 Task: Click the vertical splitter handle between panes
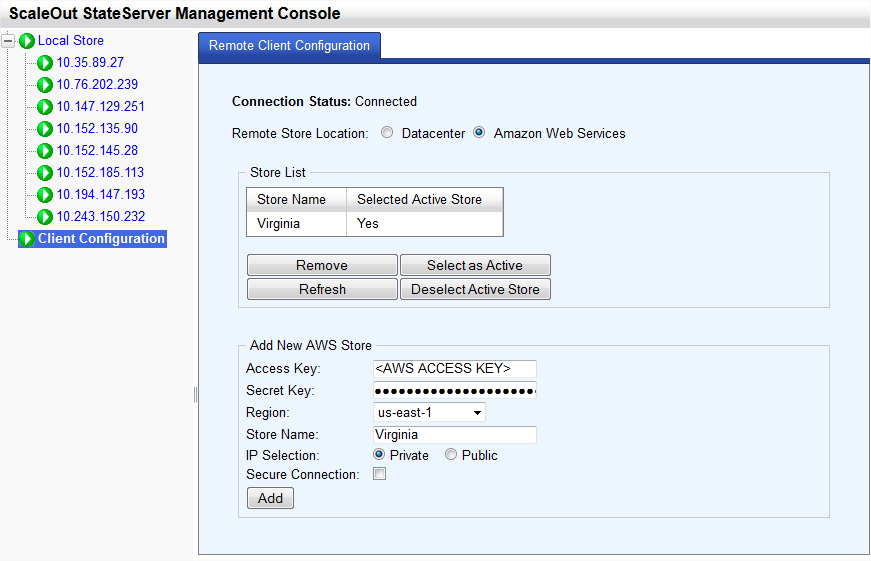coord(196,394)
